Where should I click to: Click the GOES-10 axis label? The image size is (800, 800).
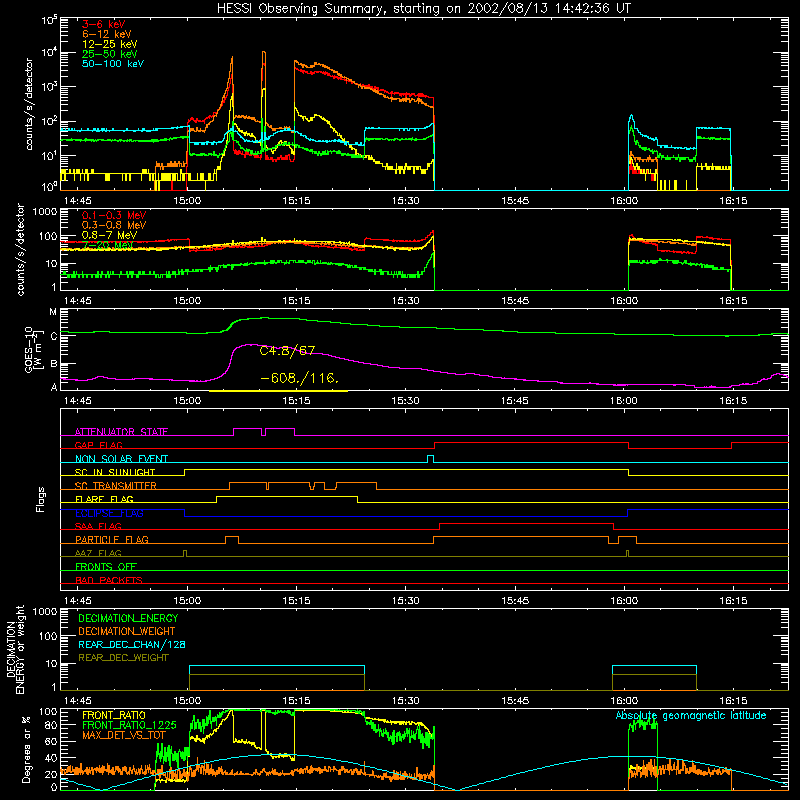pyautogui.click(x=34, y=349)
